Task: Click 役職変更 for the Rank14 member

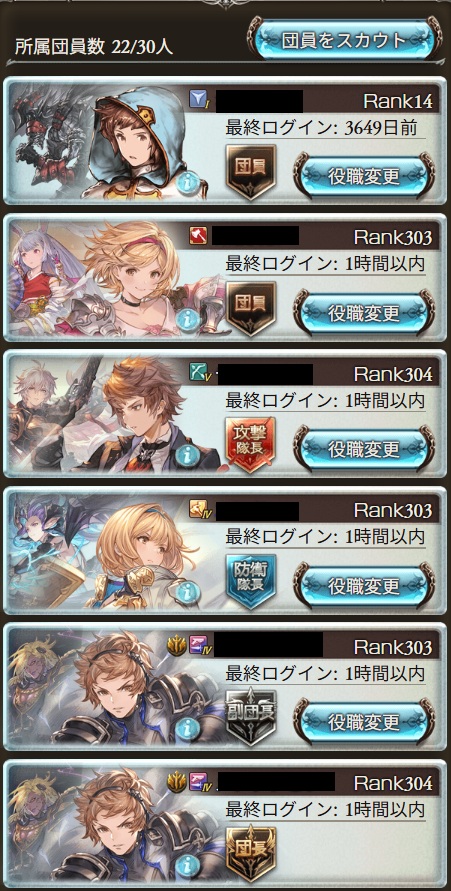Action: (x=364, y=176)
